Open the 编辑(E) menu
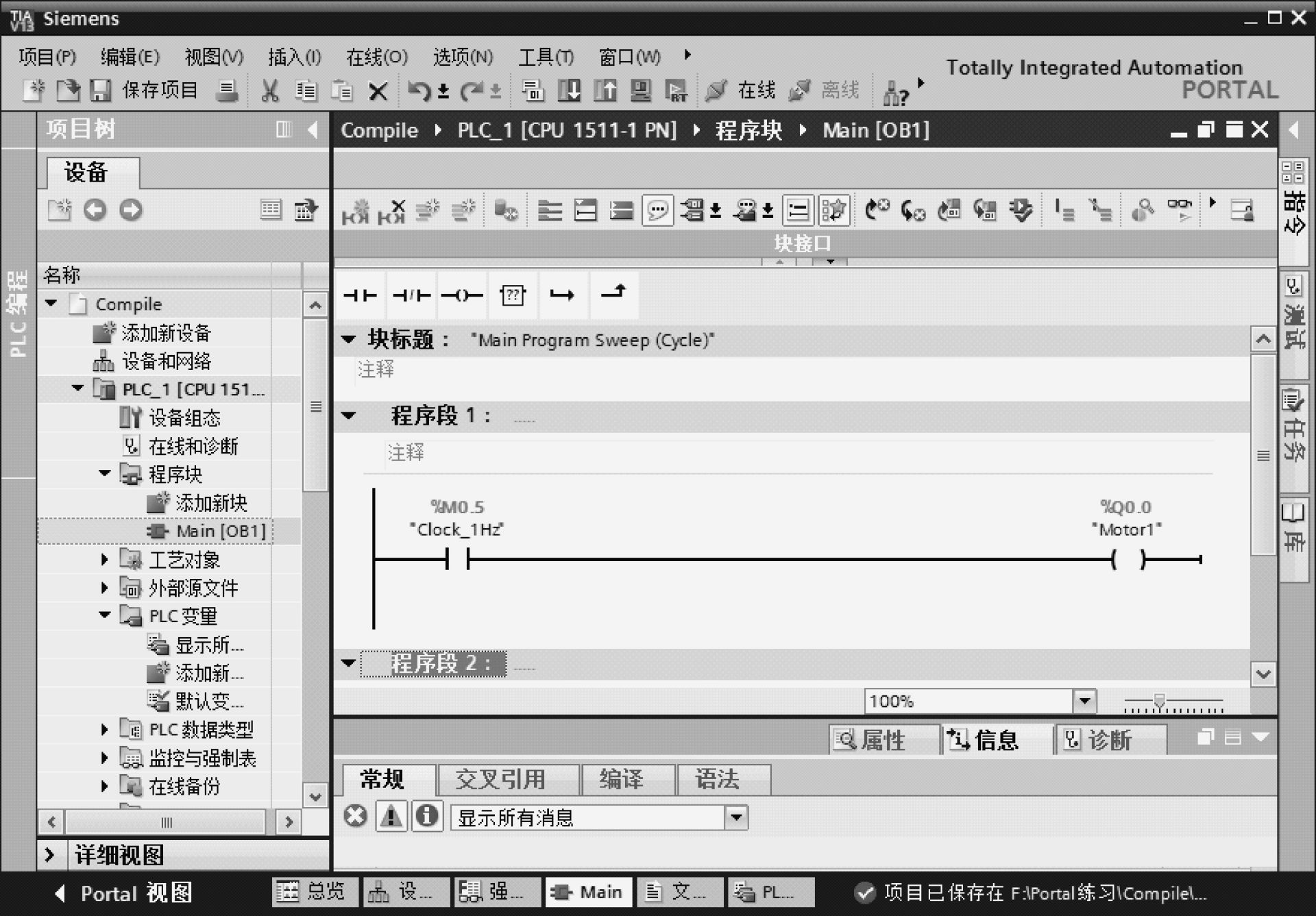The height and width of the screenshot is (916, 1316). click(x=130, y=57)
